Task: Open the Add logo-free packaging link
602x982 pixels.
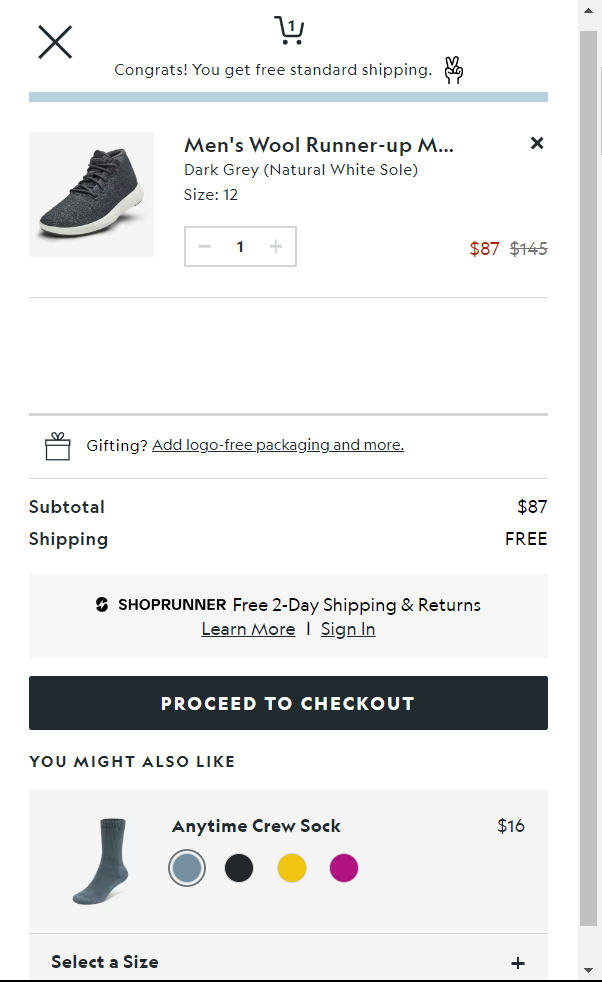Action: [x=278, y=445]
